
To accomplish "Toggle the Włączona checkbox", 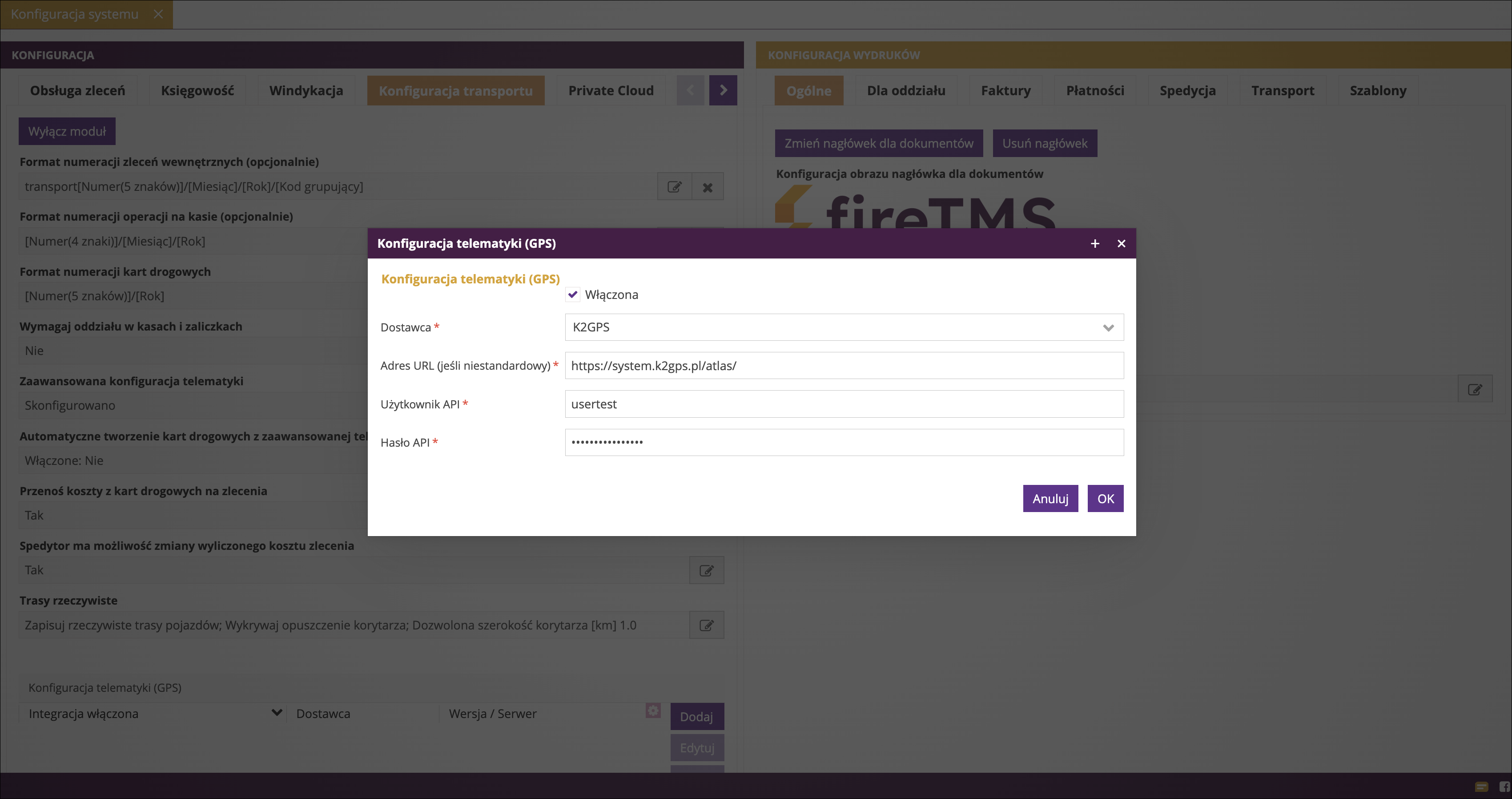I will pos(573,295).
